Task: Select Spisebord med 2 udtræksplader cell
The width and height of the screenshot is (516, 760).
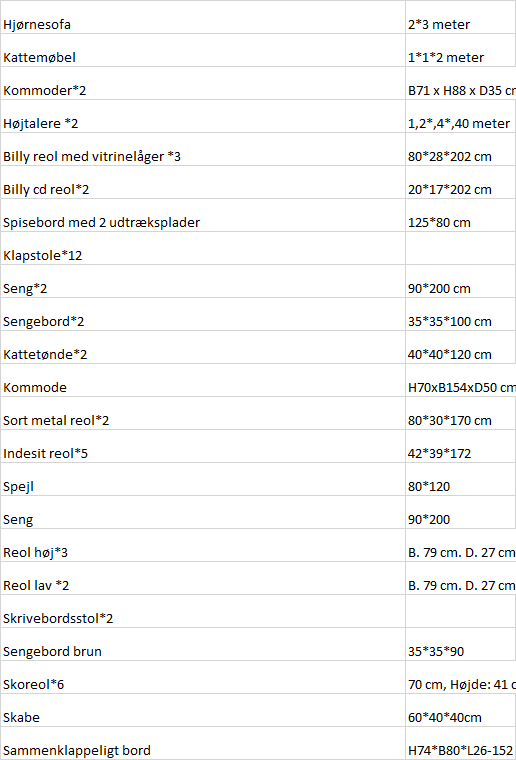Action: point(203,215)
